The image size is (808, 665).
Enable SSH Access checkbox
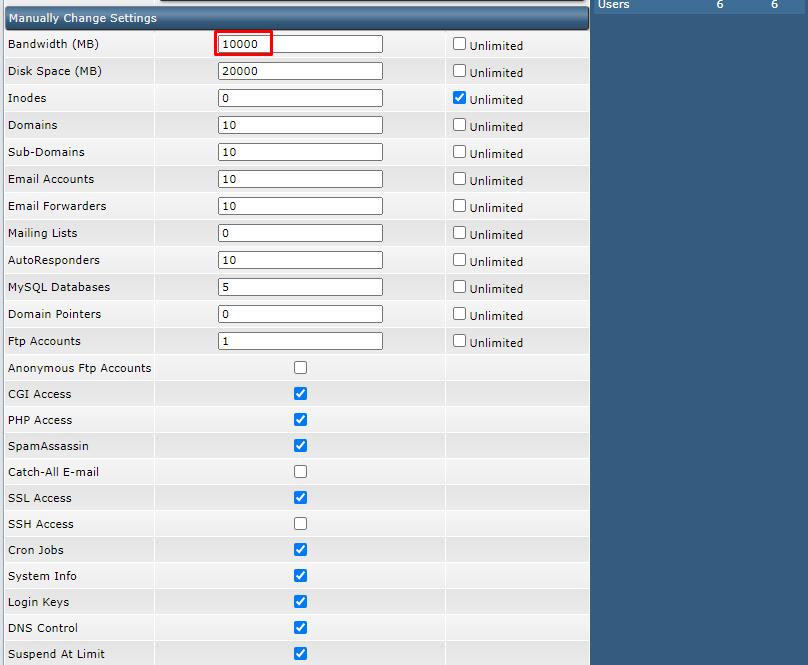[300, 524]
